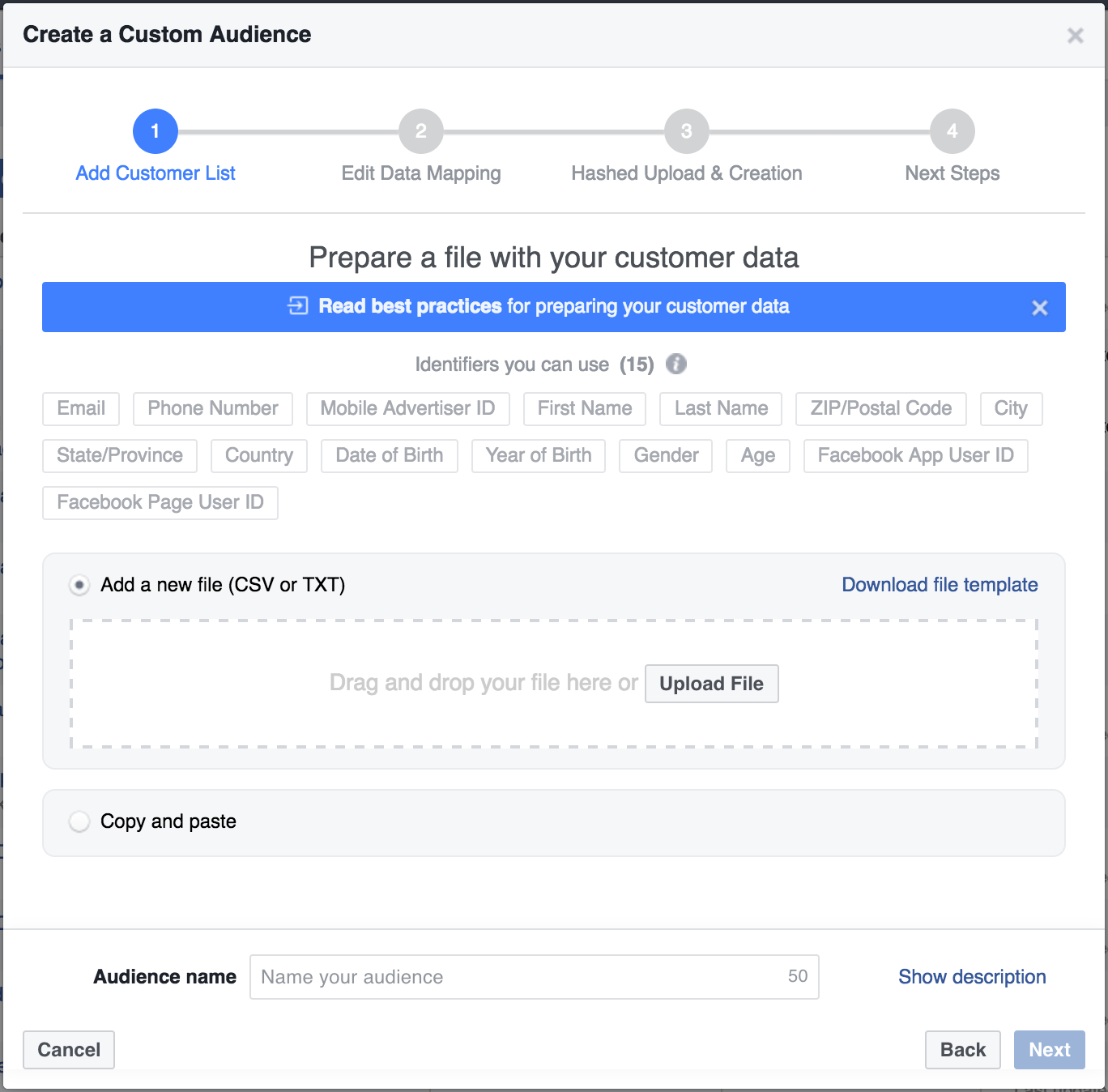This screenshot has width=1108, height=1092.
Task: Select the Date of Birth identifier
Action: tap(389, 455)
